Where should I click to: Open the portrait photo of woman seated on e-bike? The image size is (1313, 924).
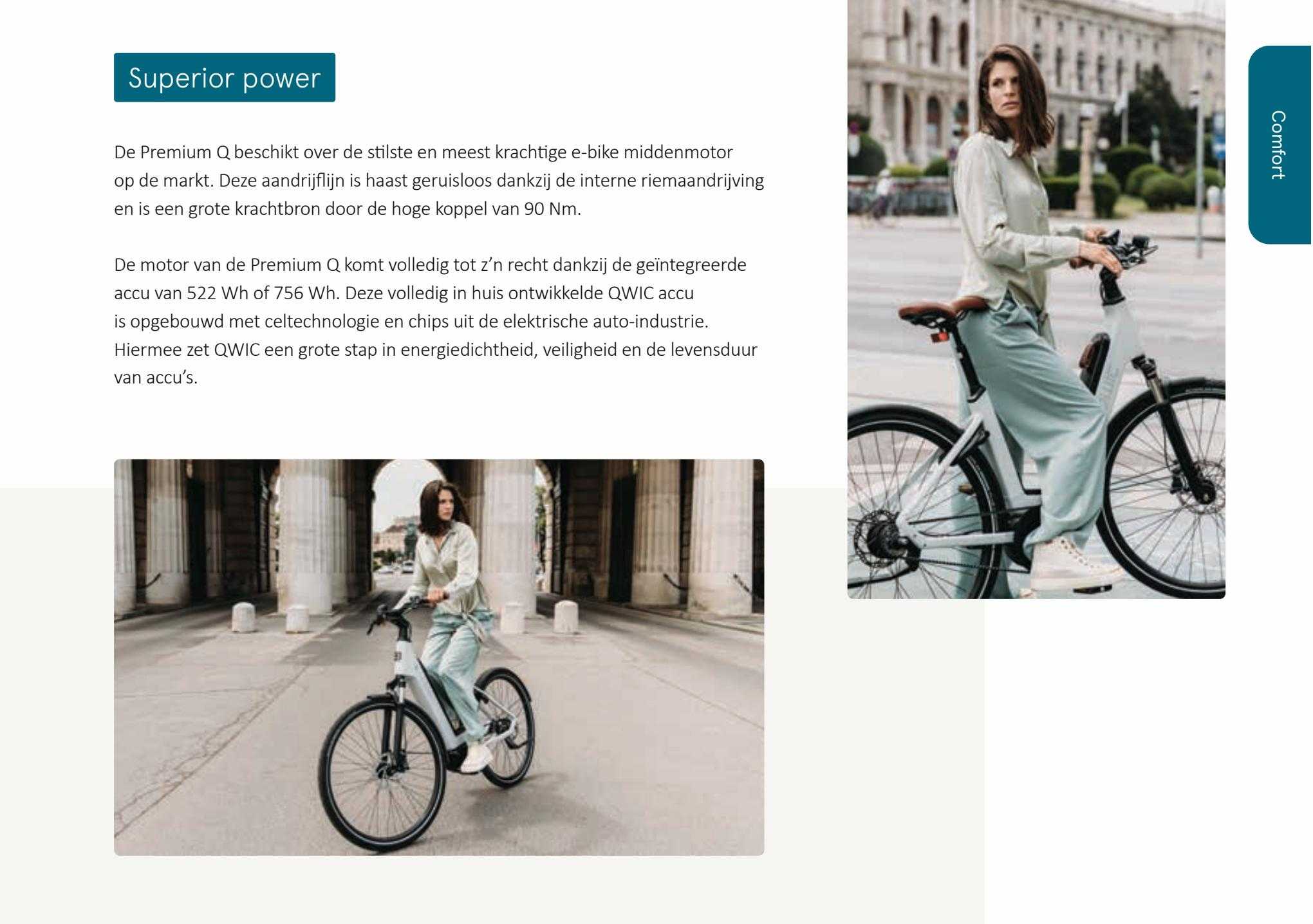[1036, 299]
